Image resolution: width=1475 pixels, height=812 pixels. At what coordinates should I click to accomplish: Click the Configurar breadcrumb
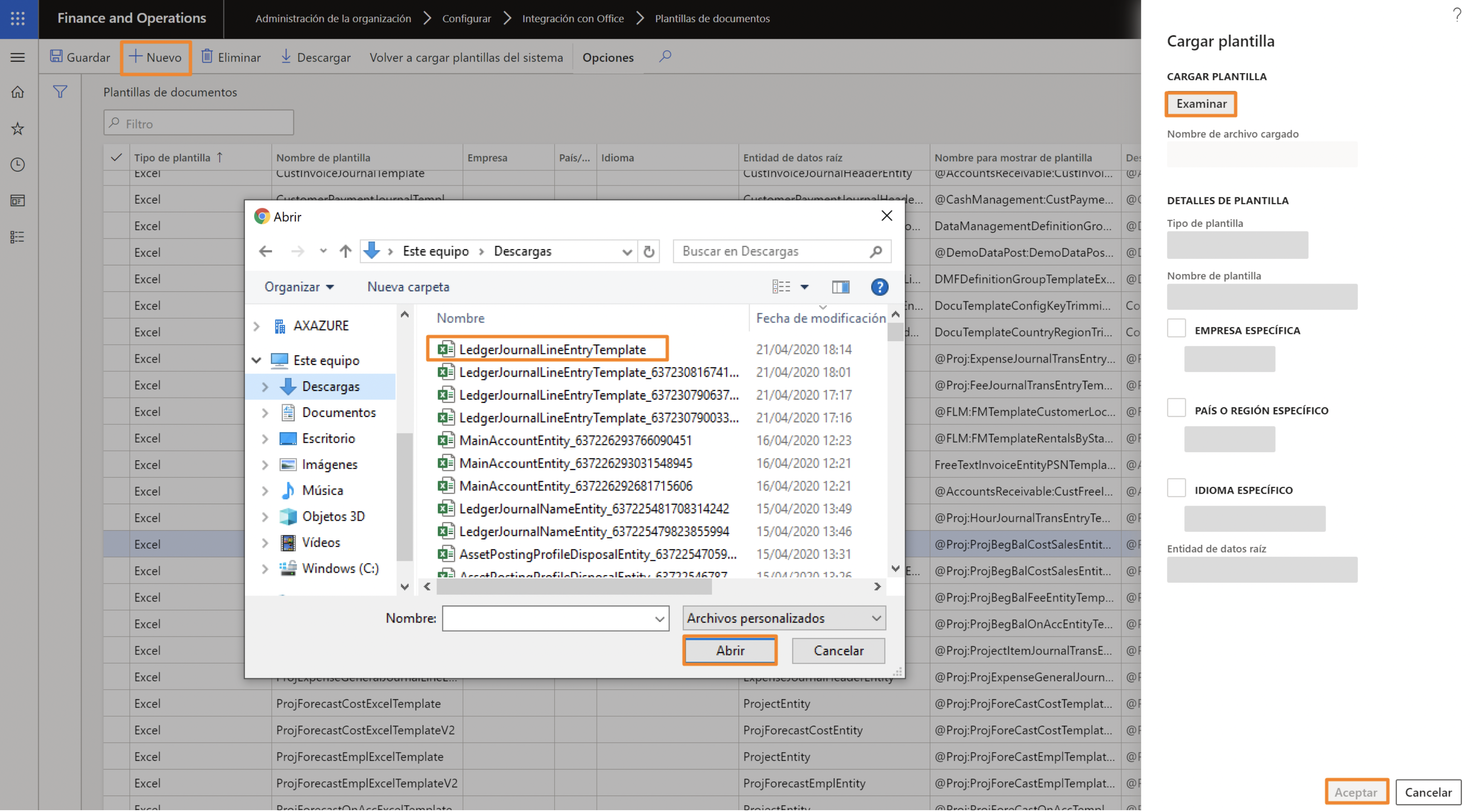coord(466,18)
